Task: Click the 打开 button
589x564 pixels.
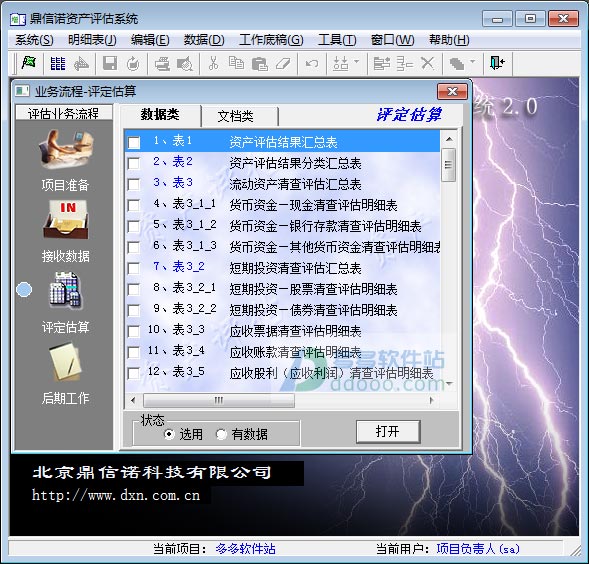Action: (388, 431)
